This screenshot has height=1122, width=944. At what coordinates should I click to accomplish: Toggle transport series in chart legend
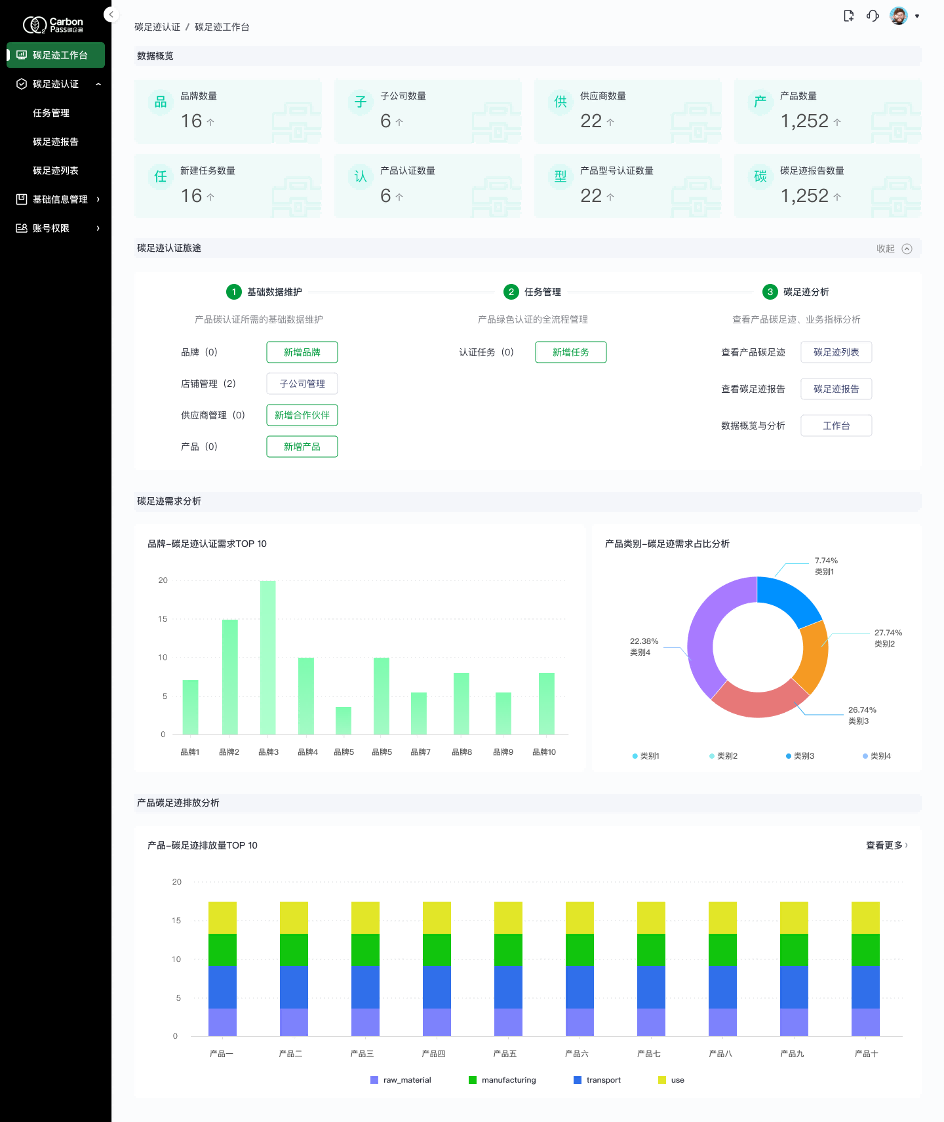point(597,1080)
